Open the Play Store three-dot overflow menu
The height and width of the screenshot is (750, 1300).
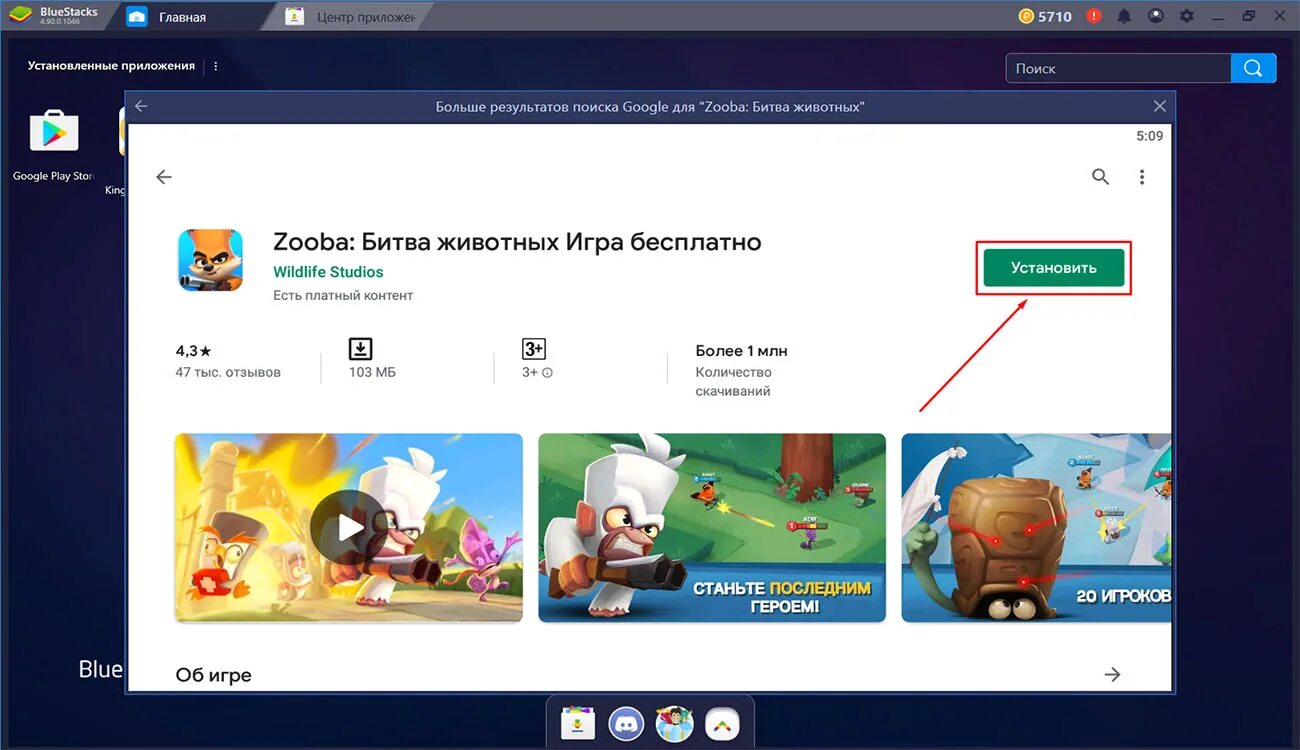click(1142, 177)
